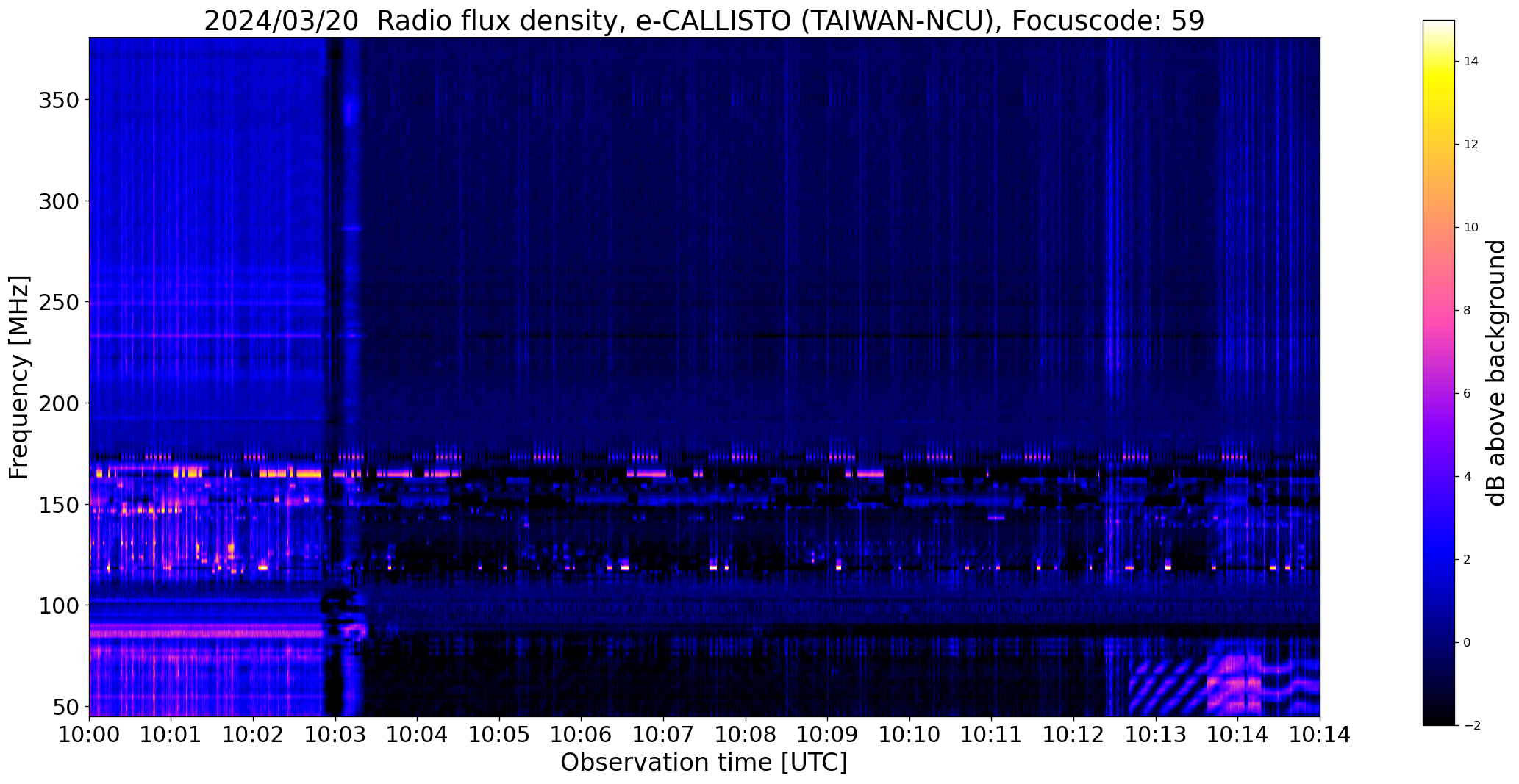The height and width of the screenshot is (784, 1519).
Task: Click the colorbar tick label 4
Action: point(1467,476)
